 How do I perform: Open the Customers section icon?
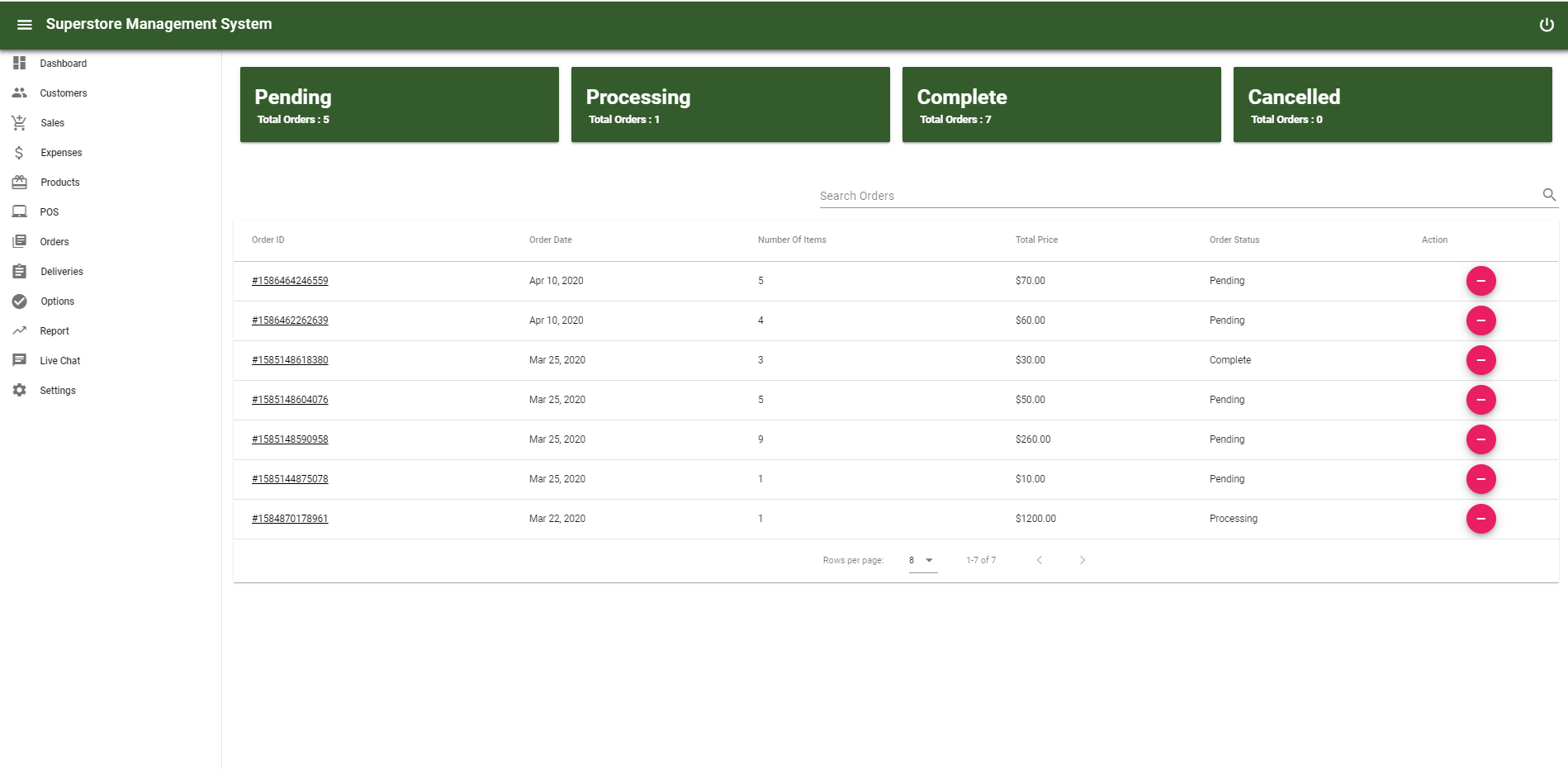[19, 93]
